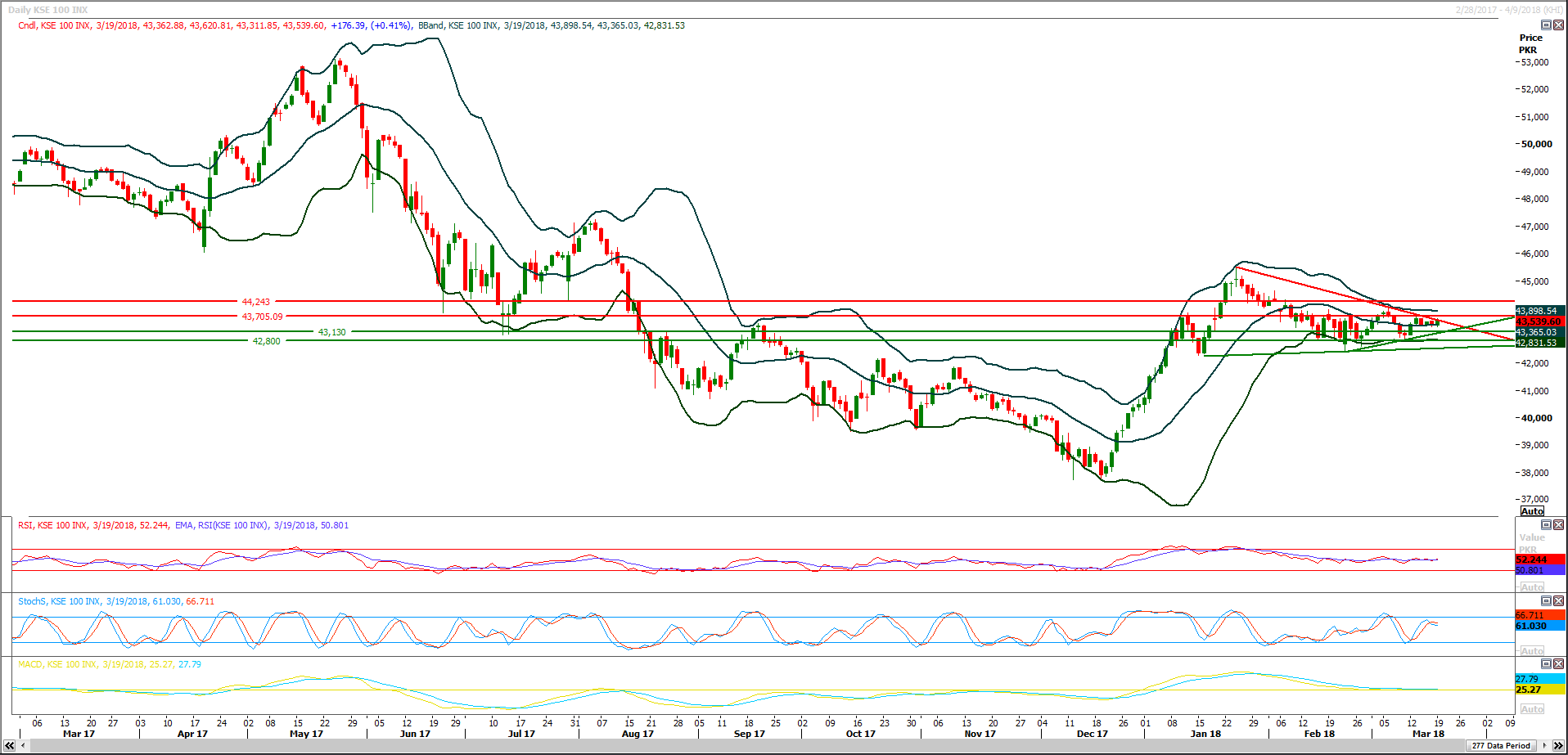The width and height of the screenshot is (1568, 755).
Task: Click the red 43,539.60 last-price tag on the axis
Action: (1540, 321)
